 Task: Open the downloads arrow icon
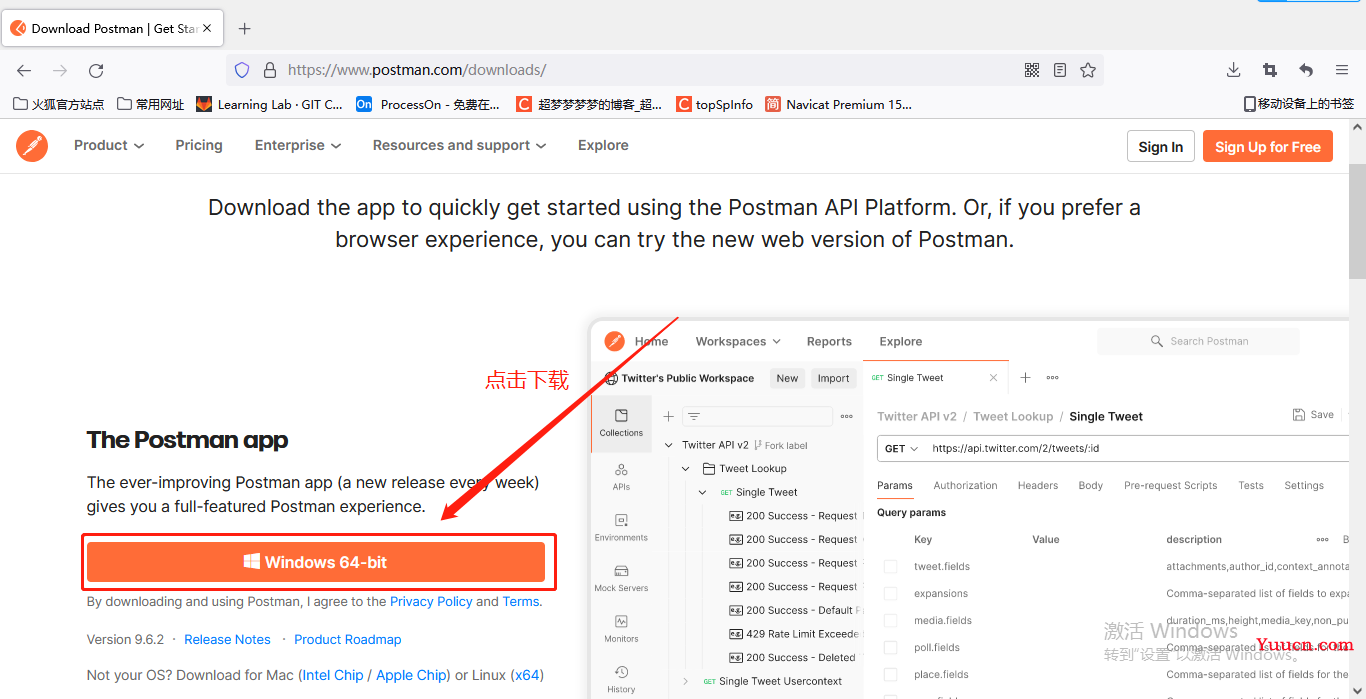1233,70
